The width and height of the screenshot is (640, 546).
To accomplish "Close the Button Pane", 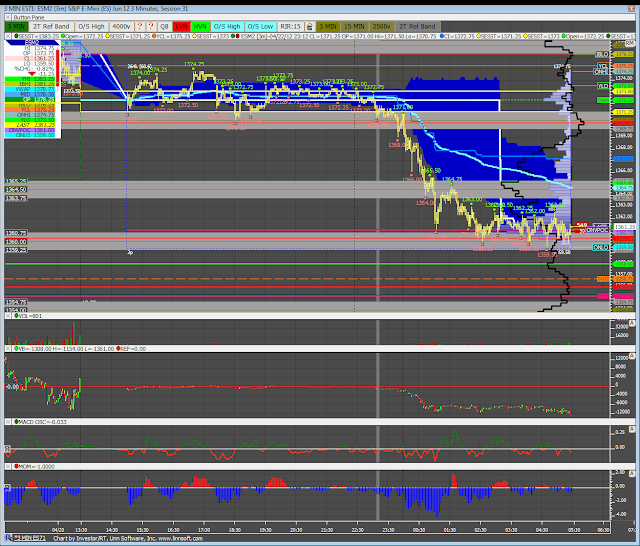I will coord(8,17).
